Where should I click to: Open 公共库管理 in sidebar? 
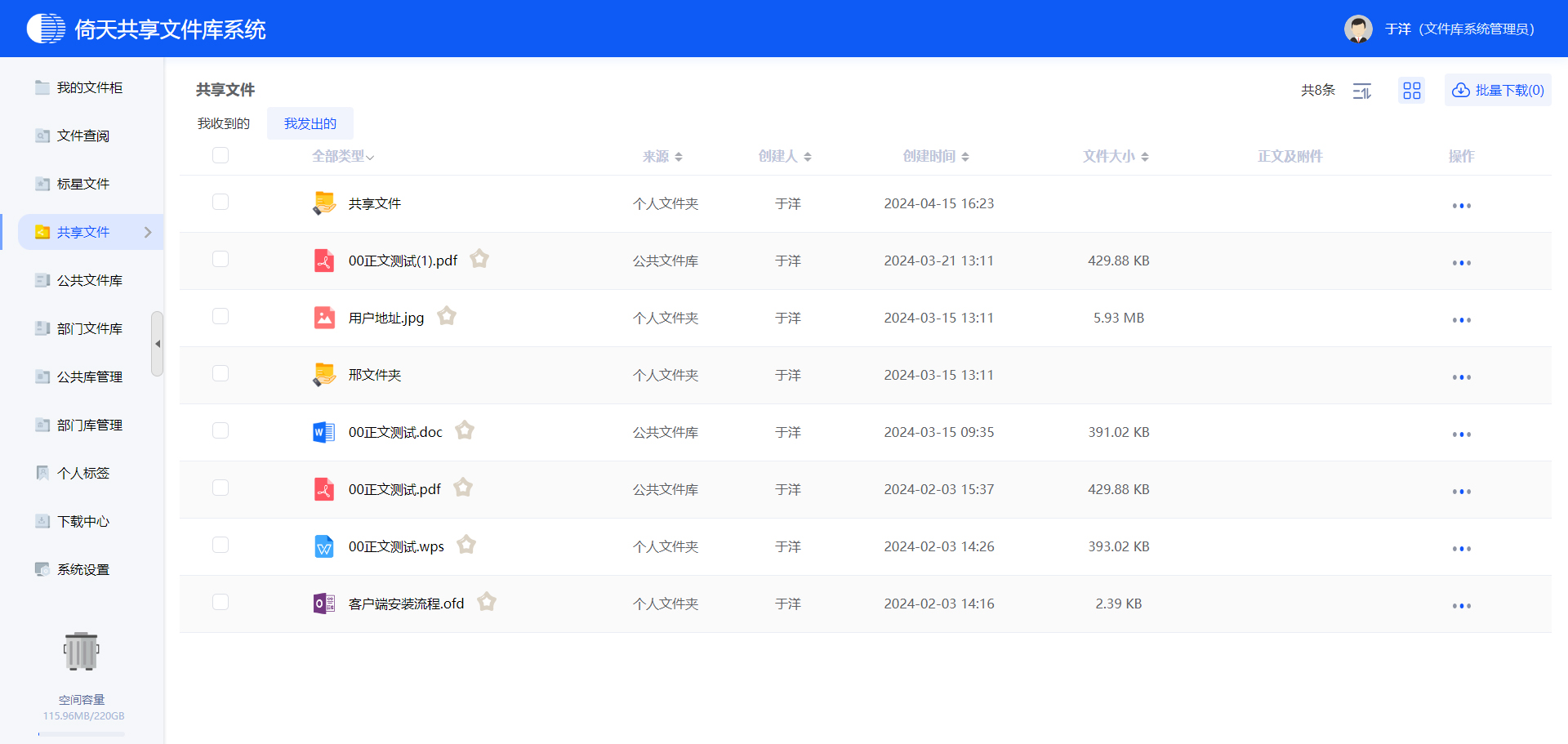tap(90, 376)
